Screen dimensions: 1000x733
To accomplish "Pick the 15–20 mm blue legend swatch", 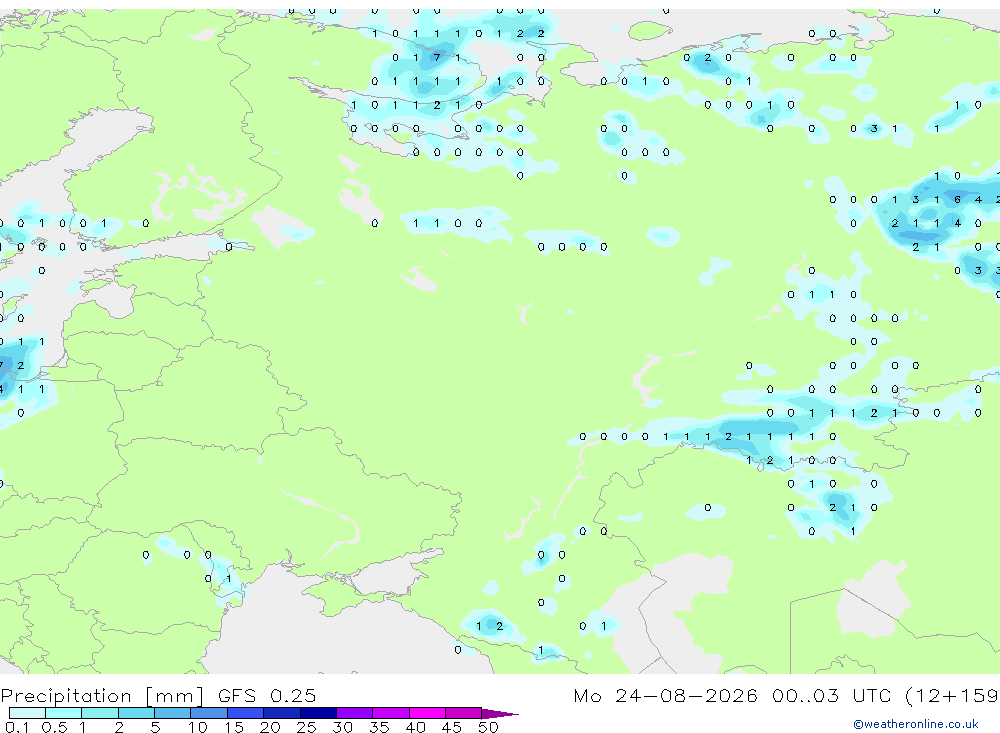I will [x=246, y=713].
